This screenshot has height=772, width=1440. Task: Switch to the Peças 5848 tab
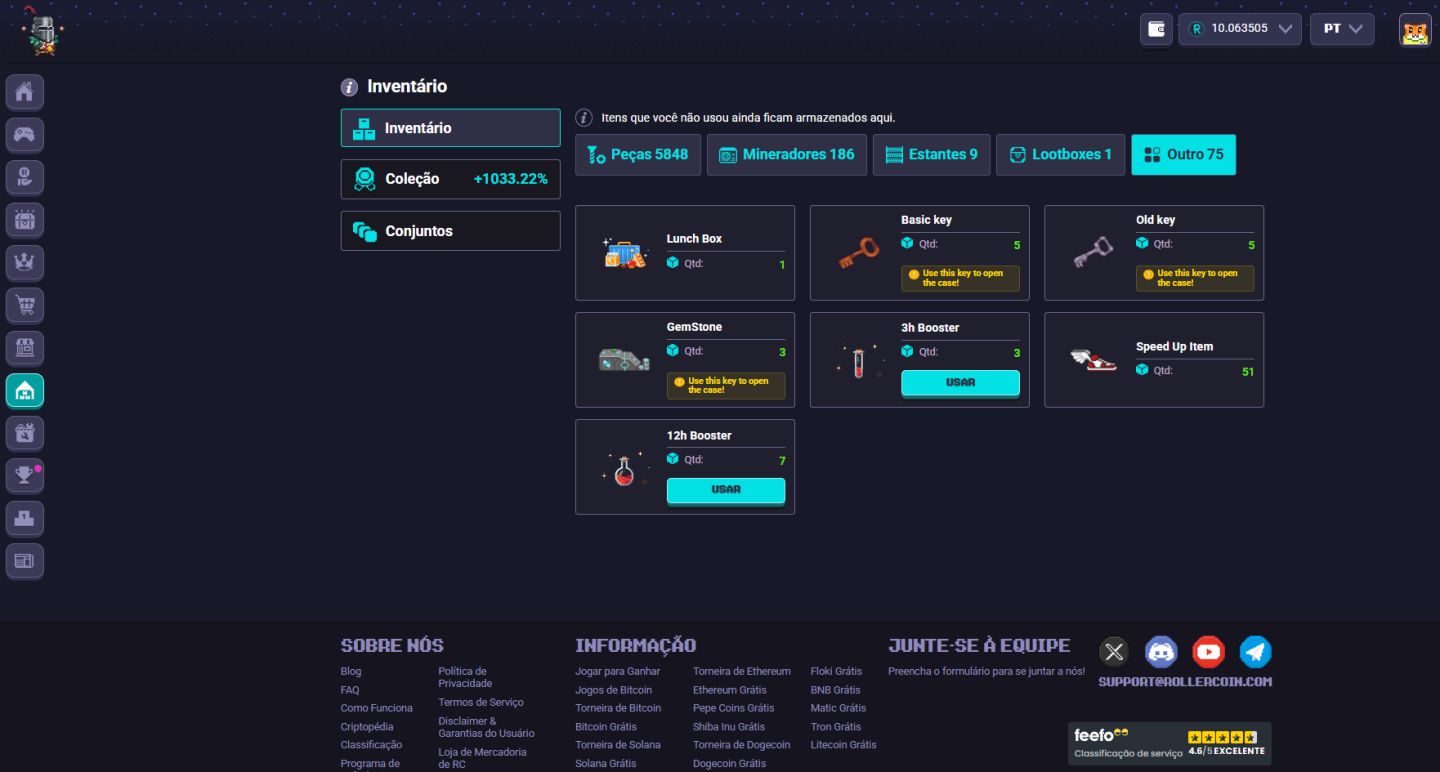(638, 155)
